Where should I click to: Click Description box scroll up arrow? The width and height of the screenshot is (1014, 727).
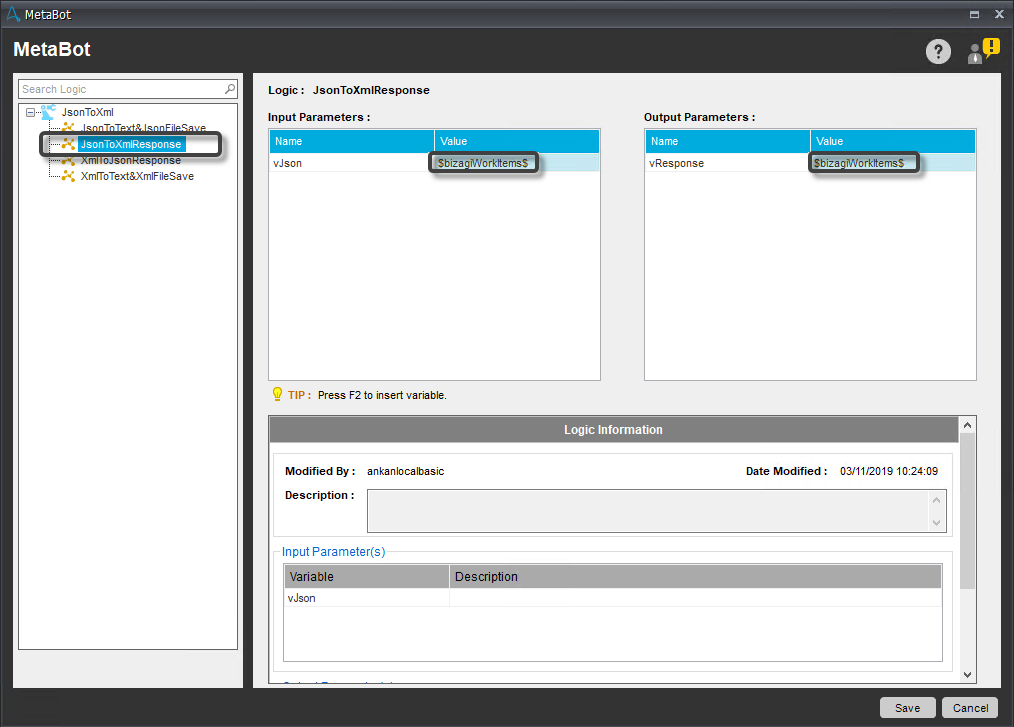[x=936, y=500]
